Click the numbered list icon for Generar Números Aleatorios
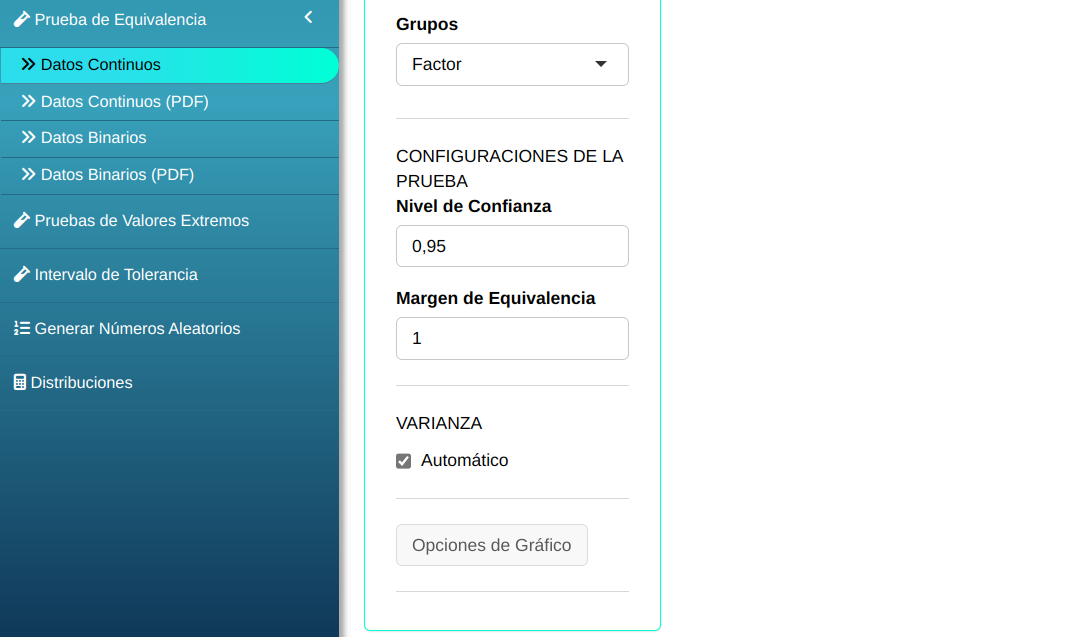1083x637 pixels. pyautogui.click(x=21, y=329)
